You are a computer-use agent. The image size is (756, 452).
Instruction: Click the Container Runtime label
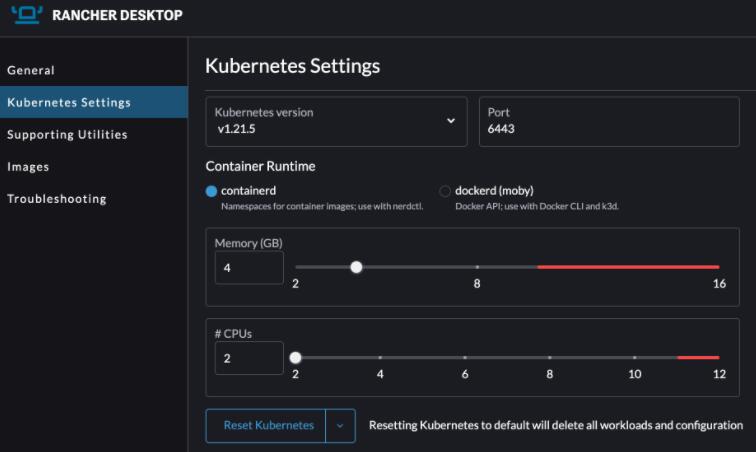click(x=260, y=166)
